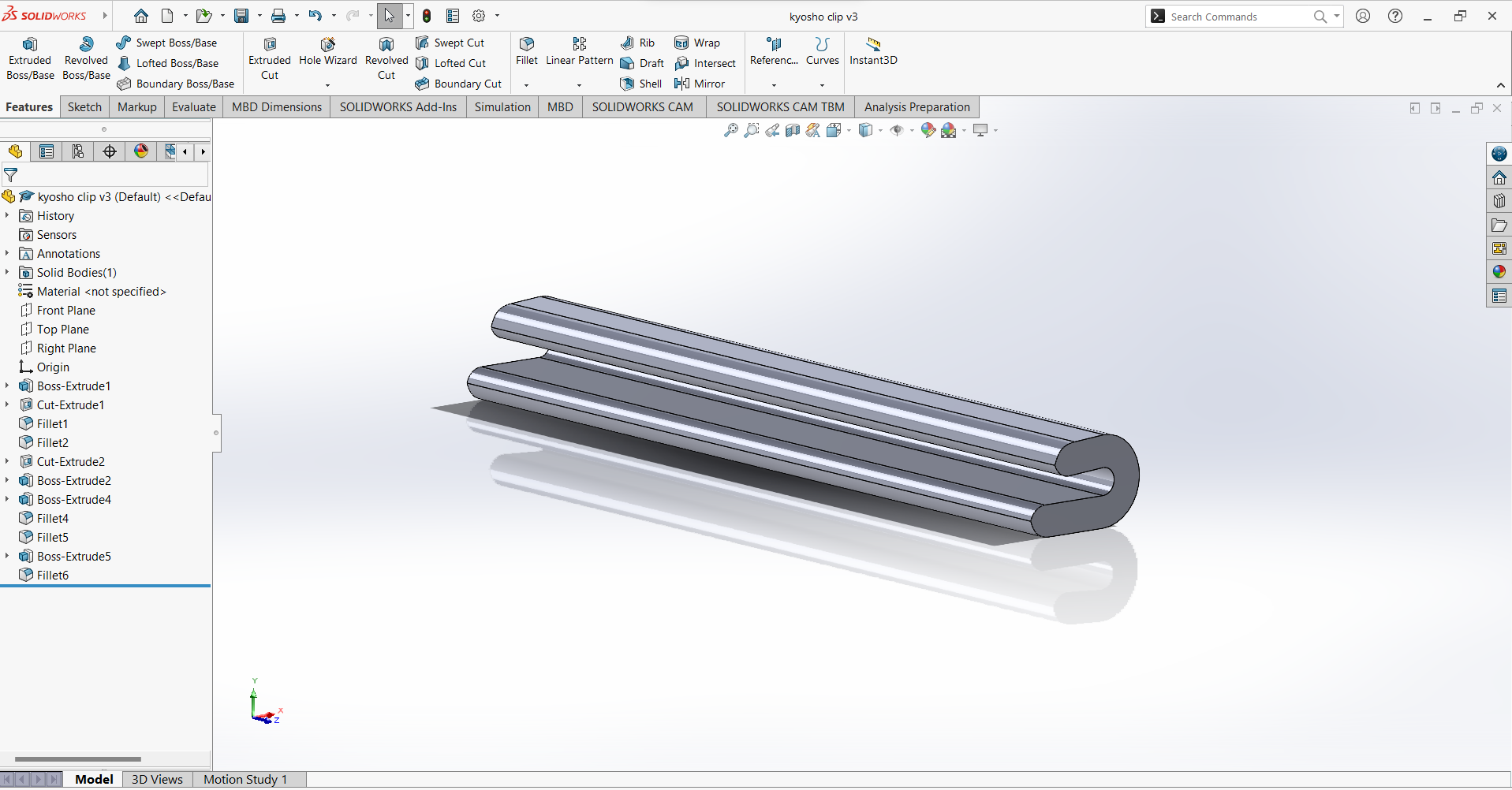Click the Rebuild traffic light icon
The width and height of the screenshot is (1512, 790).
click(x=427, y=16)
